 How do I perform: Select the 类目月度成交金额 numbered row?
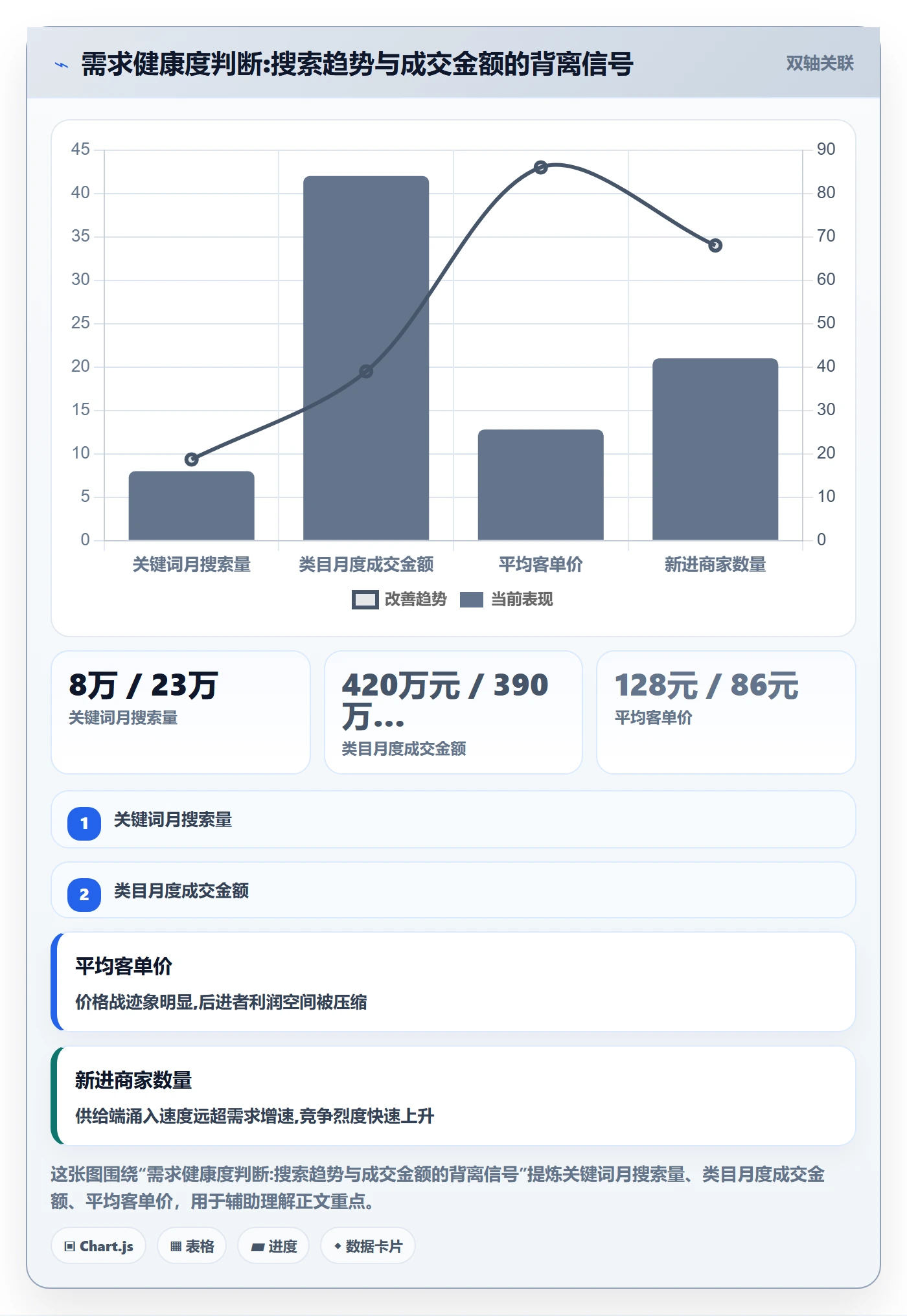pyautogui.click(x=454, y=890)
